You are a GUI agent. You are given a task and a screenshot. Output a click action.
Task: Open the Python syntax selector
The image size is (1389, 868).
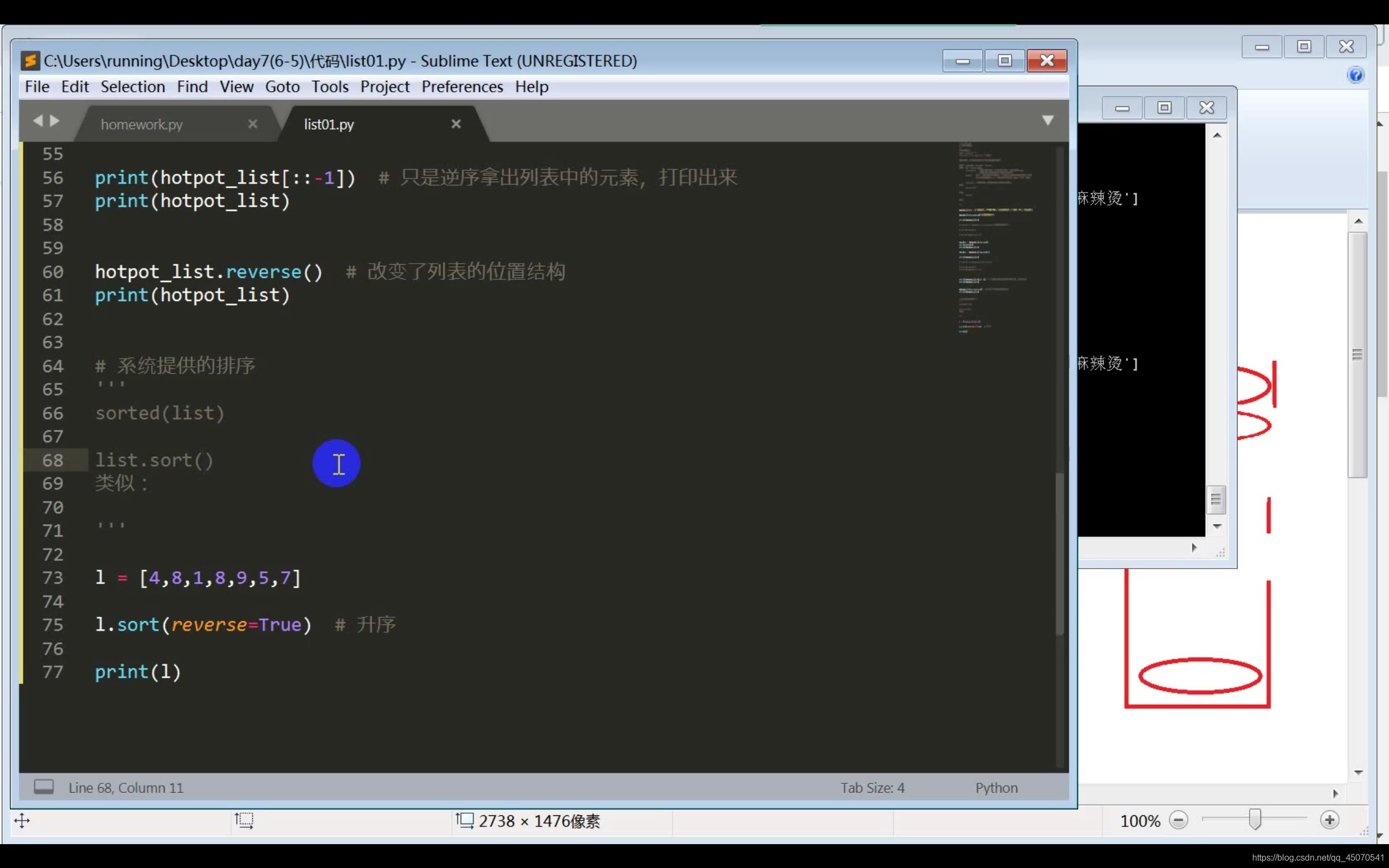(996, 788)
